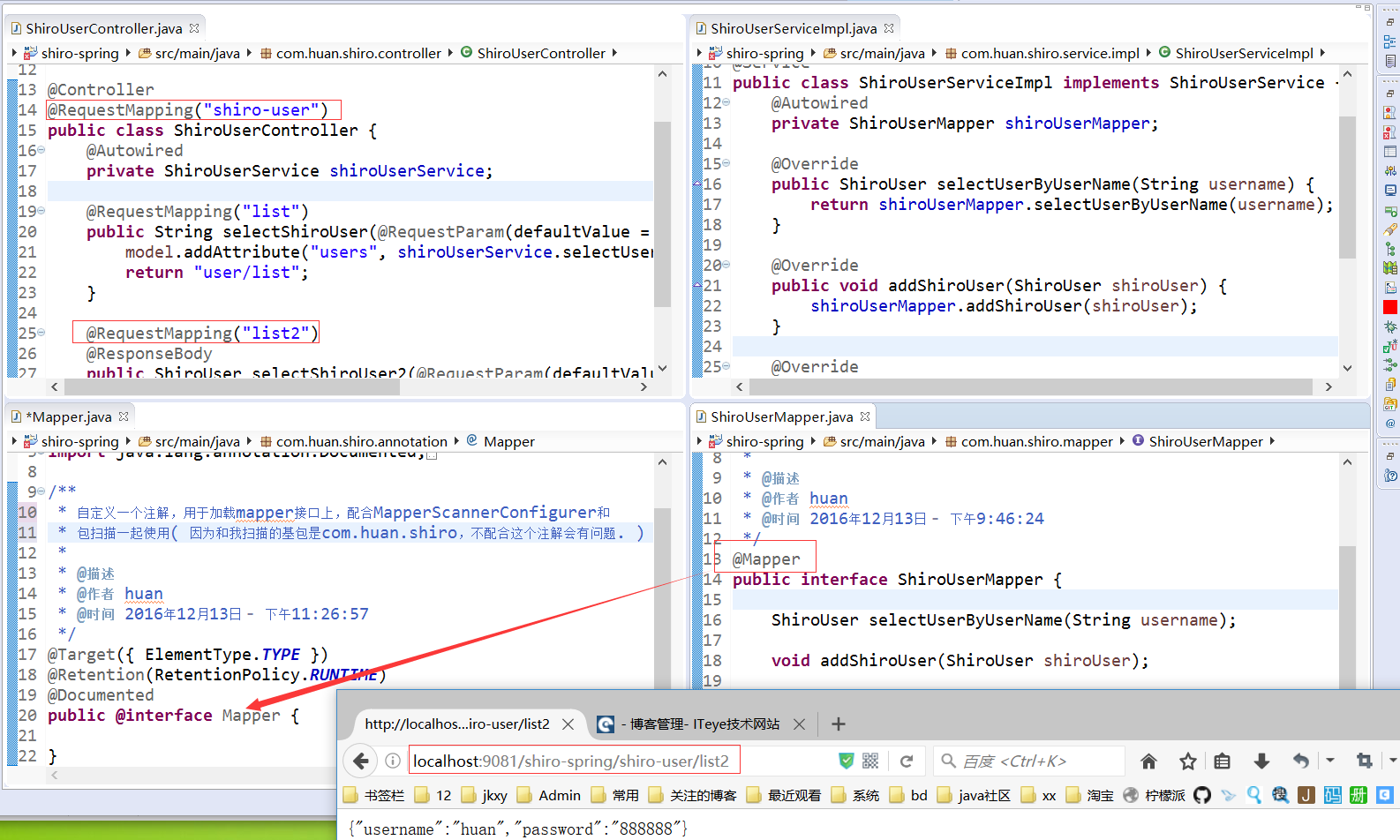Viewport: 1400px width, 840px height.
Task: Show the bookmarks list icon in browser toolbar
Action: coord(1223,761)
